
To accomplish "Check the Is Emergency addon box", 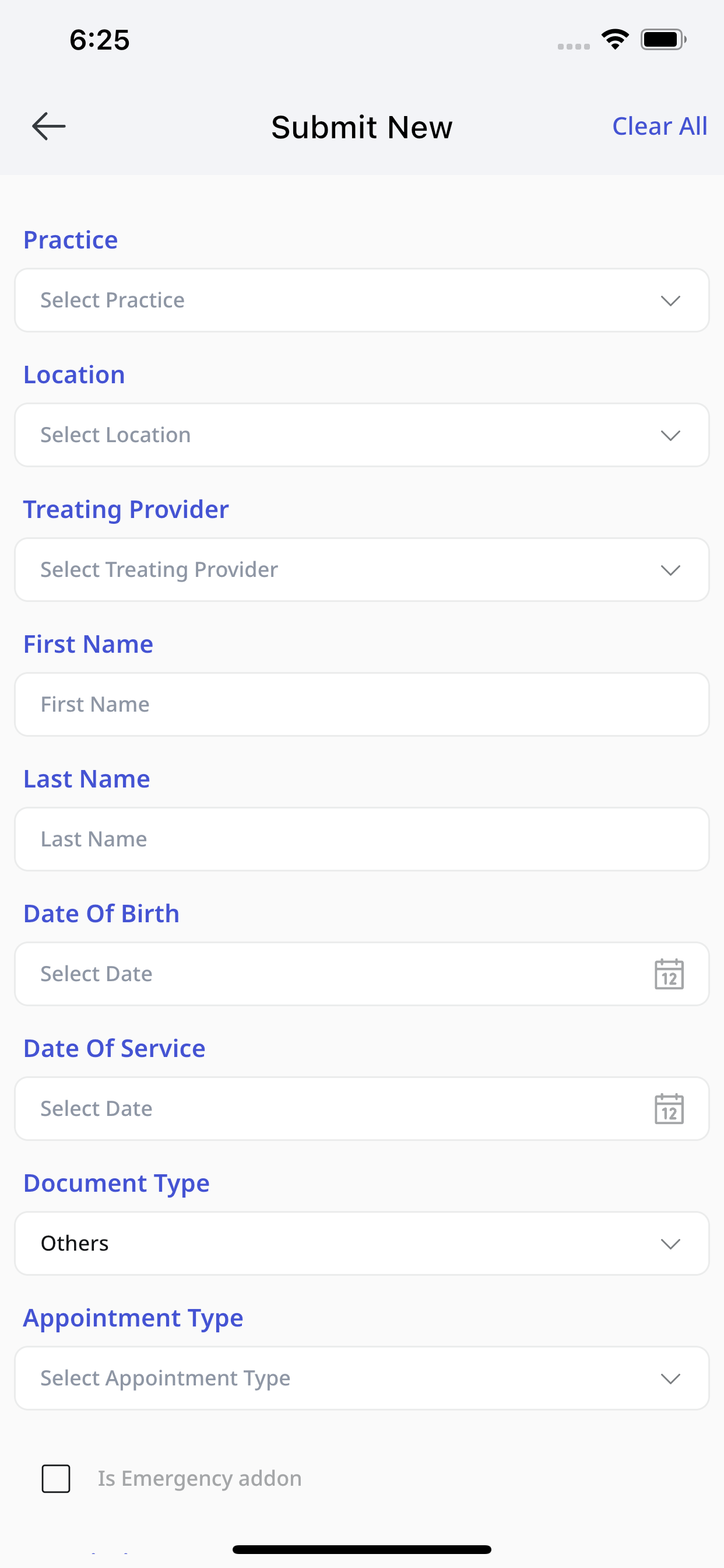I will pyautogui.click(x=56, y=1479).
